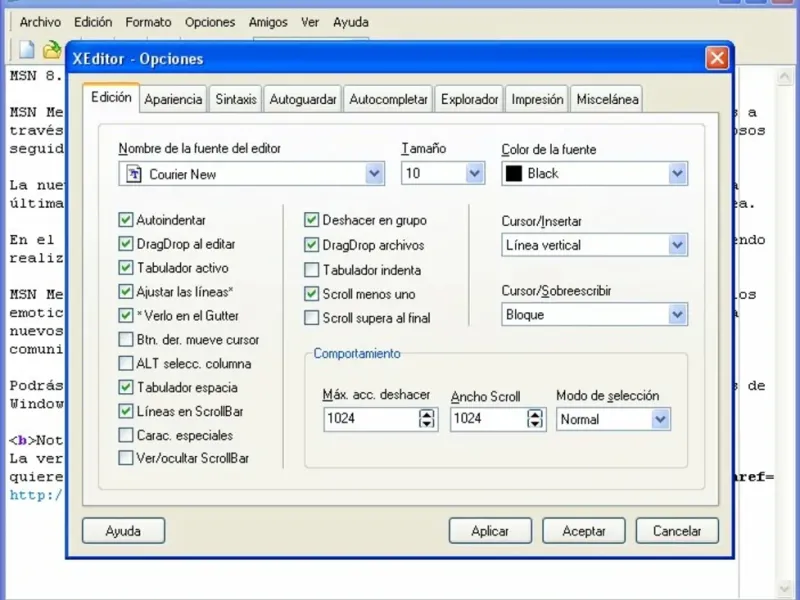Open the Formato menu
Image resolution: width=800 pixels, height=600 pixels.
point(148,22)
